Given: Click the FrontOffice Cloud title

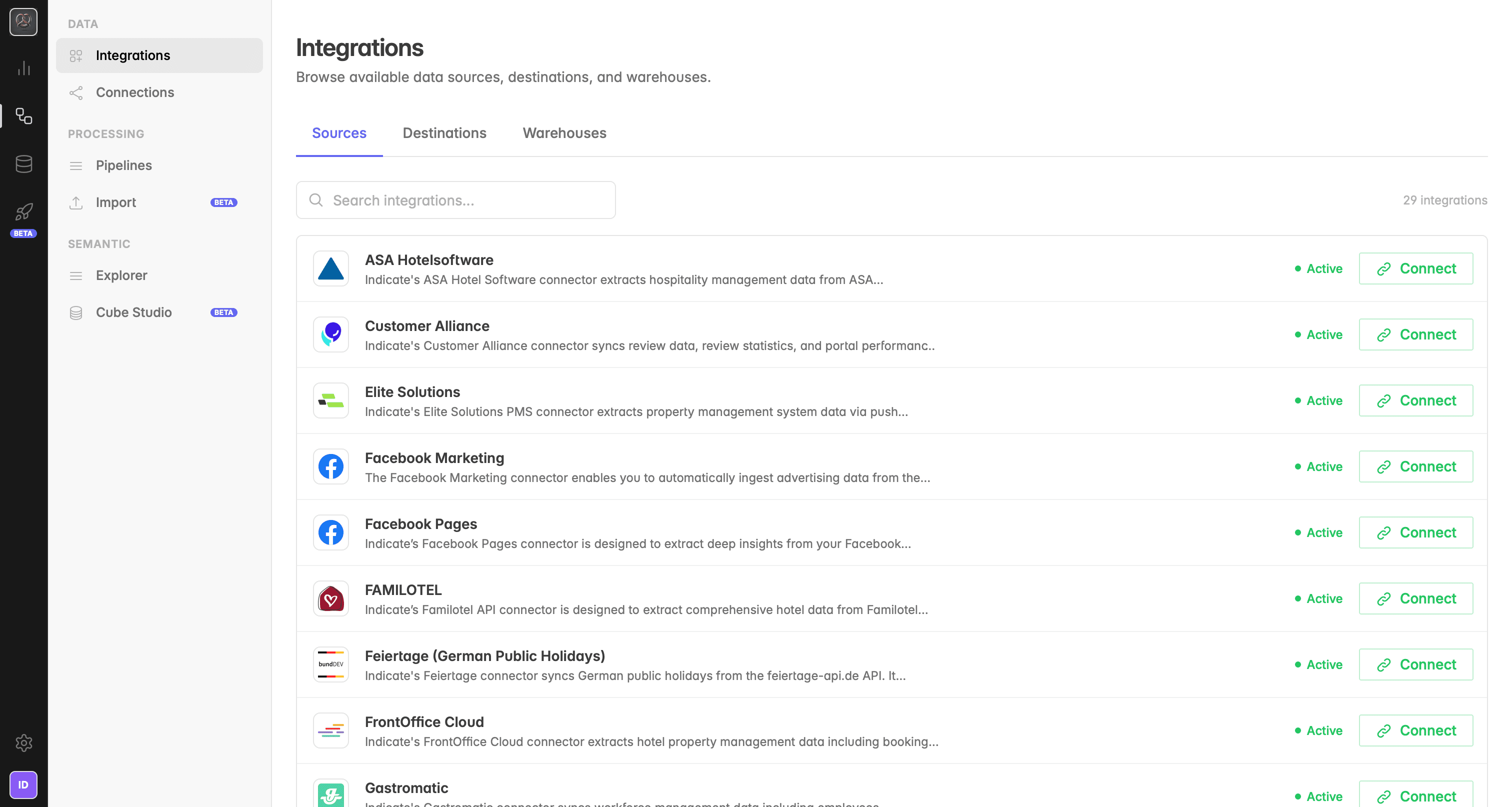Looking at the screenshot, I should [x=424, y=722].
